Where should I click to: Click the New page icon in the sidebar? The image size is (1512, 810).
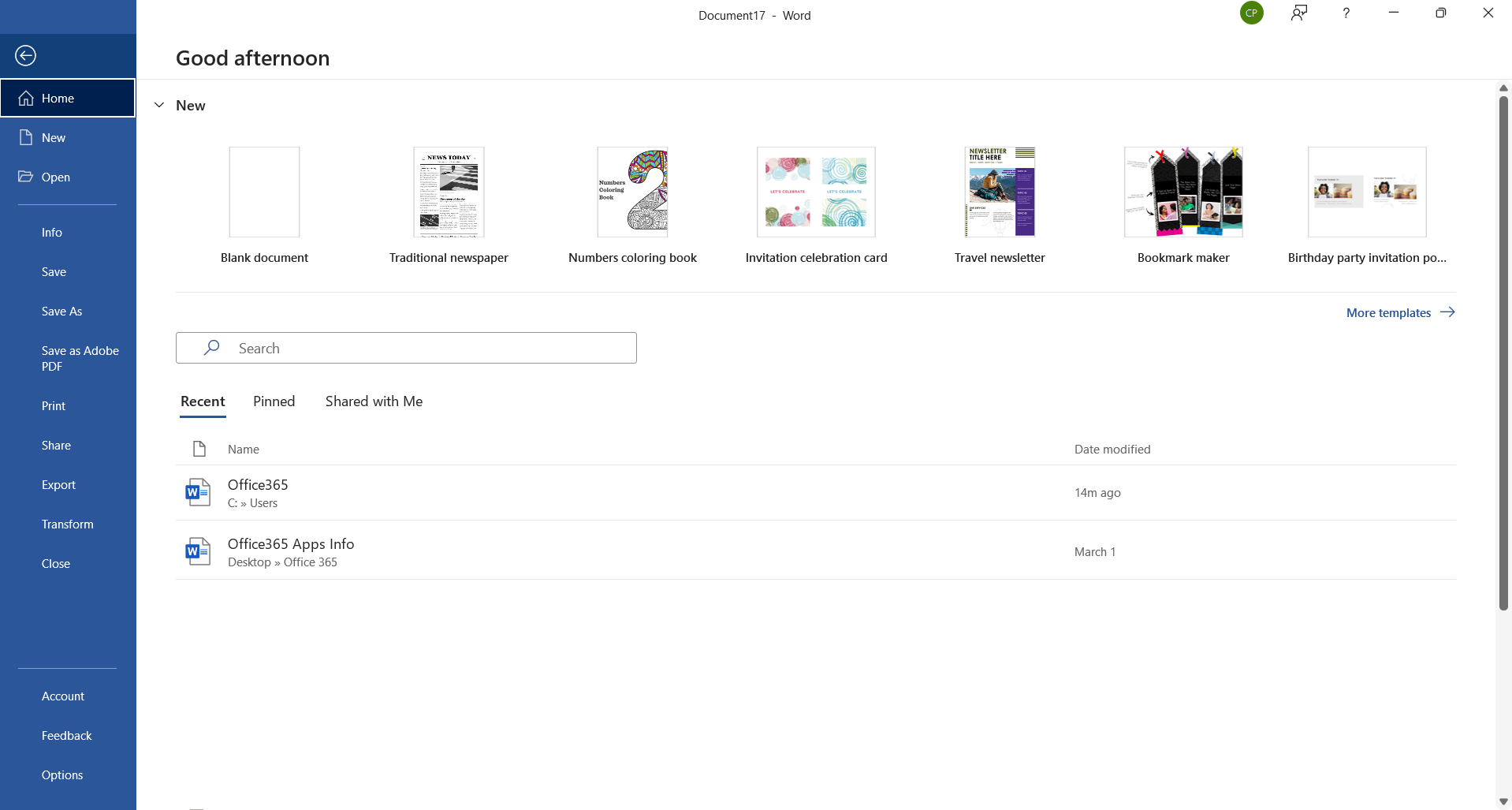(x=26, y=137)
